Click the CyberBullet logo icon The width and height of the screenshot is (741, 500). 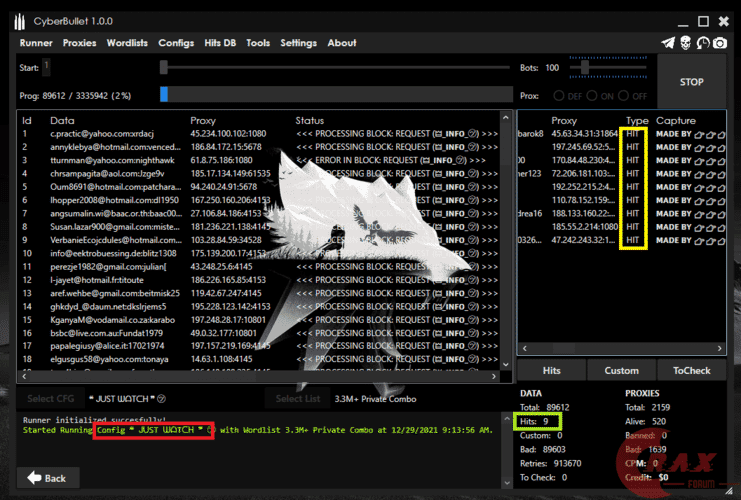[x=19, y=22]
